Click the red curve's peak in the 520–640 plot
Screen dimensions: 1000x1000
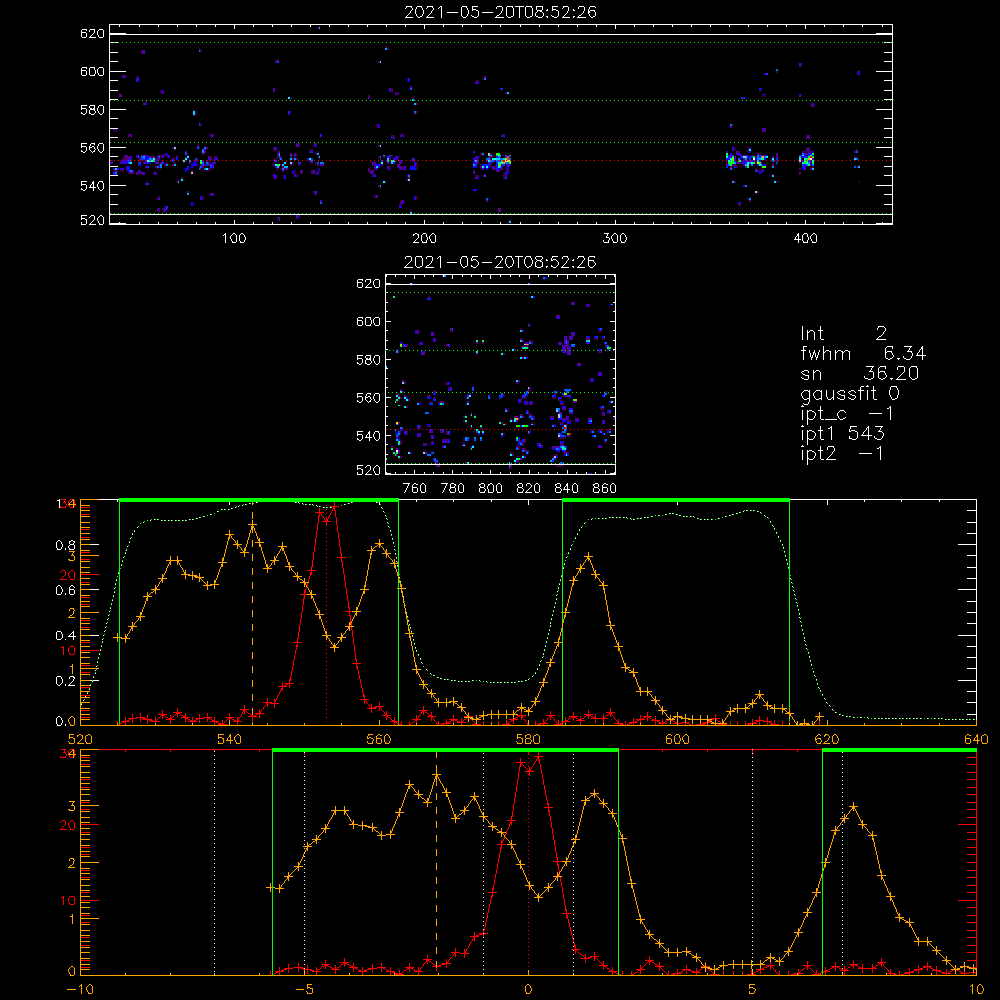[334, 506]
